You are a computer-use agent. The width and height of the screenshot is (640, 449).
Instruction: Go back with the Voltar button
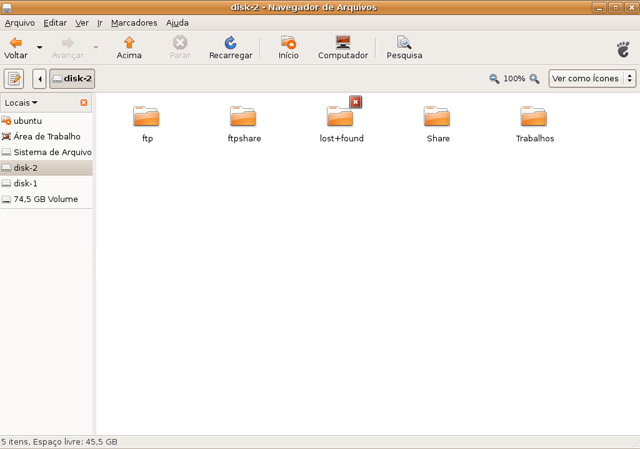[x=16, y=48]
